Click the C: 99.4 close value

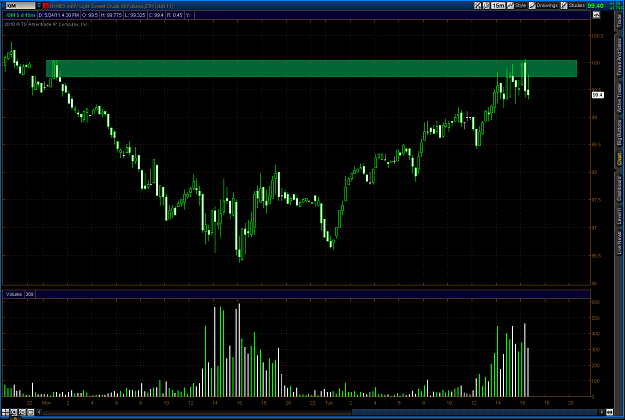pos(156,15)
